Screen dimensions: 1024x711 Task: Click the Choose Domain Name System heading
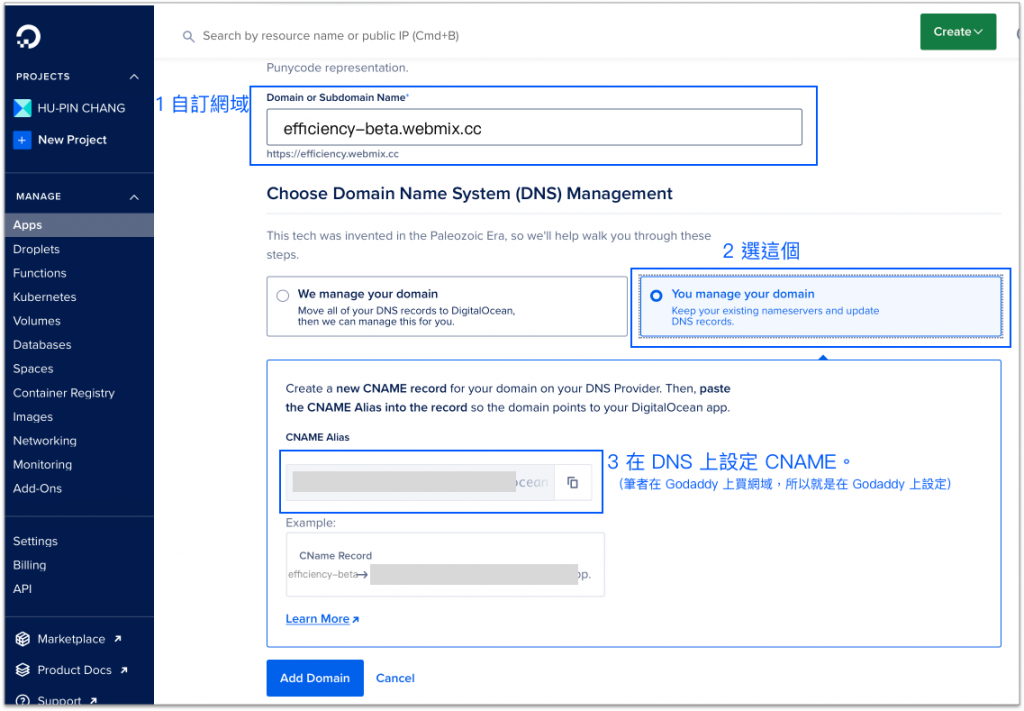470,194
